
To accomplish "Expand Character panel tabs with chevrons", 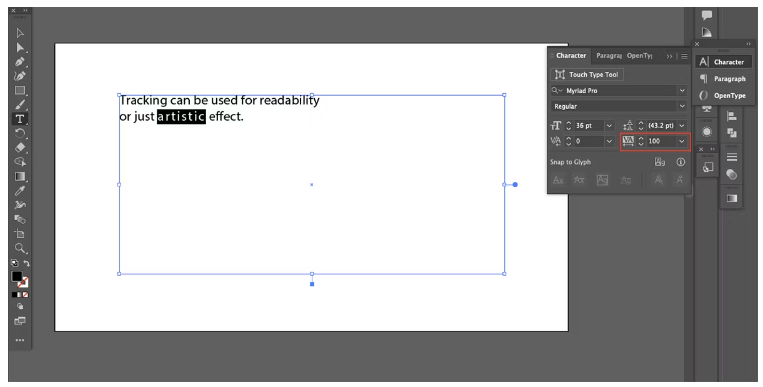I will 670,56.
